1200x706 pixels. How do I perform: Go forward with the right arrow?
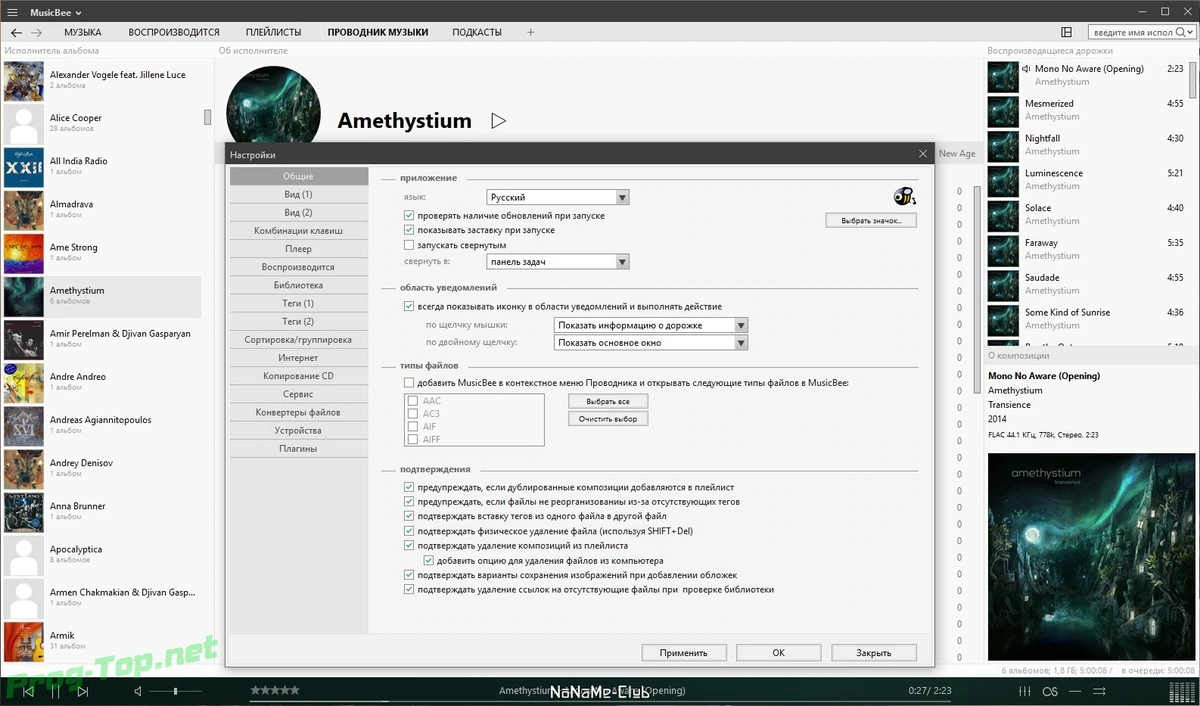point(37,32)
